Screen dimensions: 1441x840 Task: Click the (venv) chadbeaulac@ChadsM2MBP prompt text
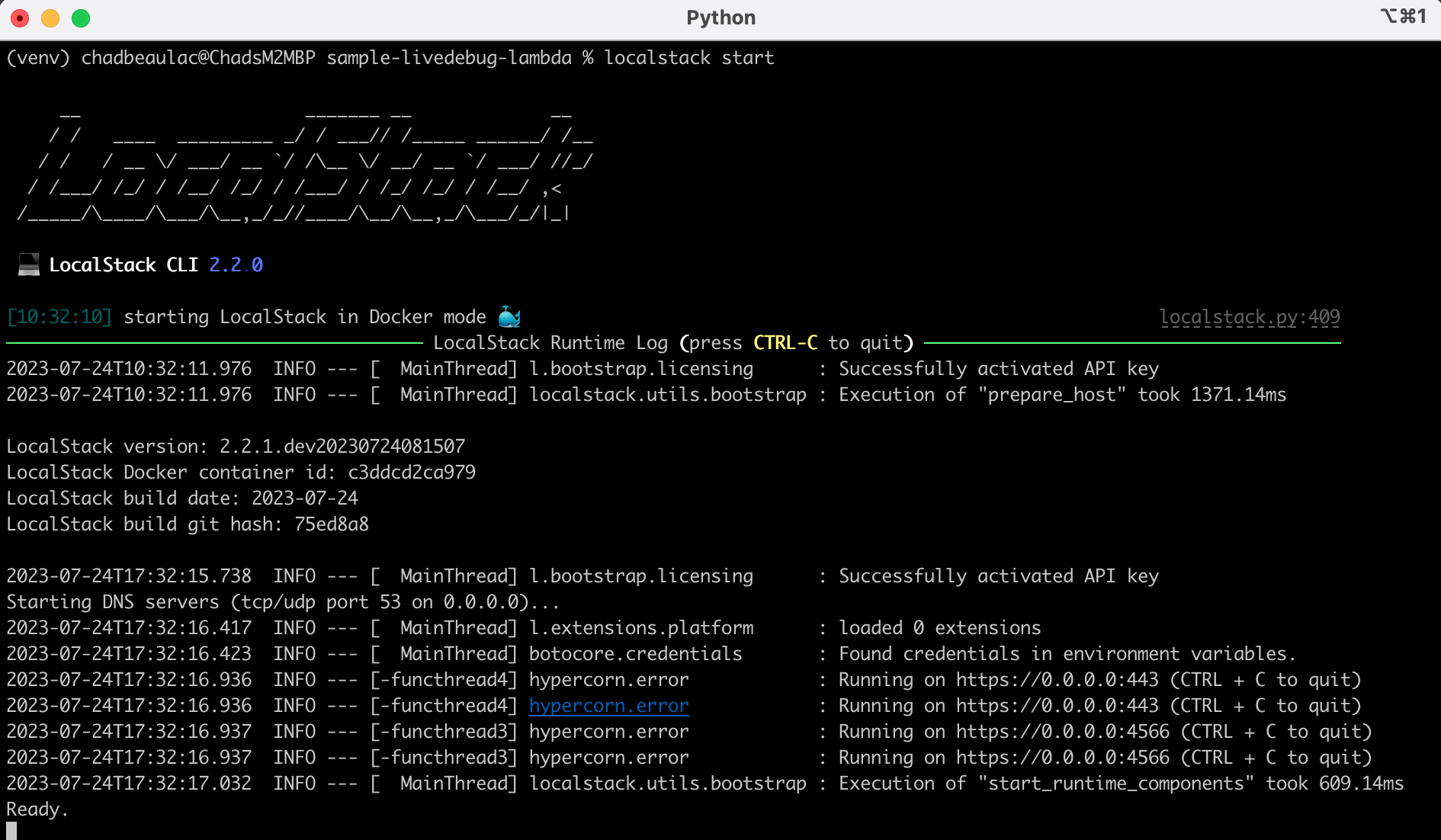[161, 58]
